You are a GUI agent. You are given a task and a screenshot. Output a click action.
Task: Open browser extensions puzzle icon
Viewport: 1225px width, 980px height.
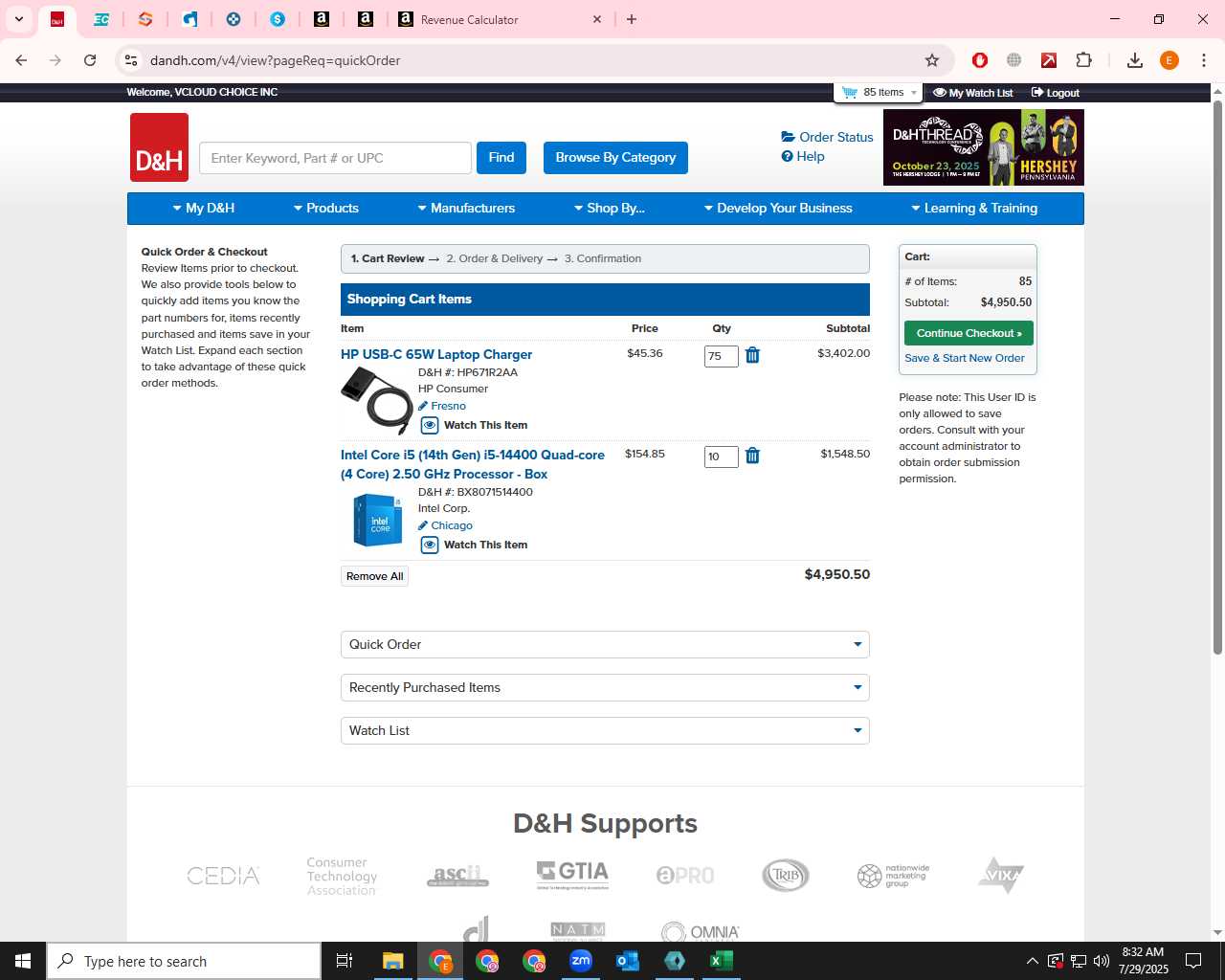(1083, 60)
